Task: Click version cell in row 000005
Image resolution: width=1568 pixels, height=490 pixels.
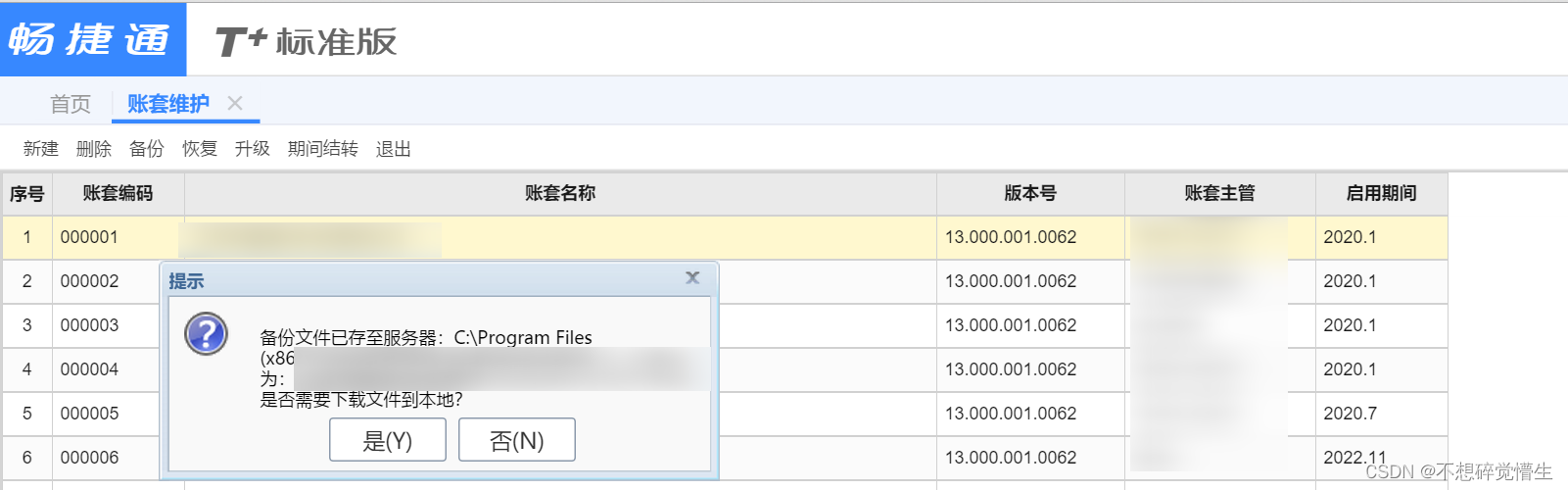Action: (x=1030, y=414)
